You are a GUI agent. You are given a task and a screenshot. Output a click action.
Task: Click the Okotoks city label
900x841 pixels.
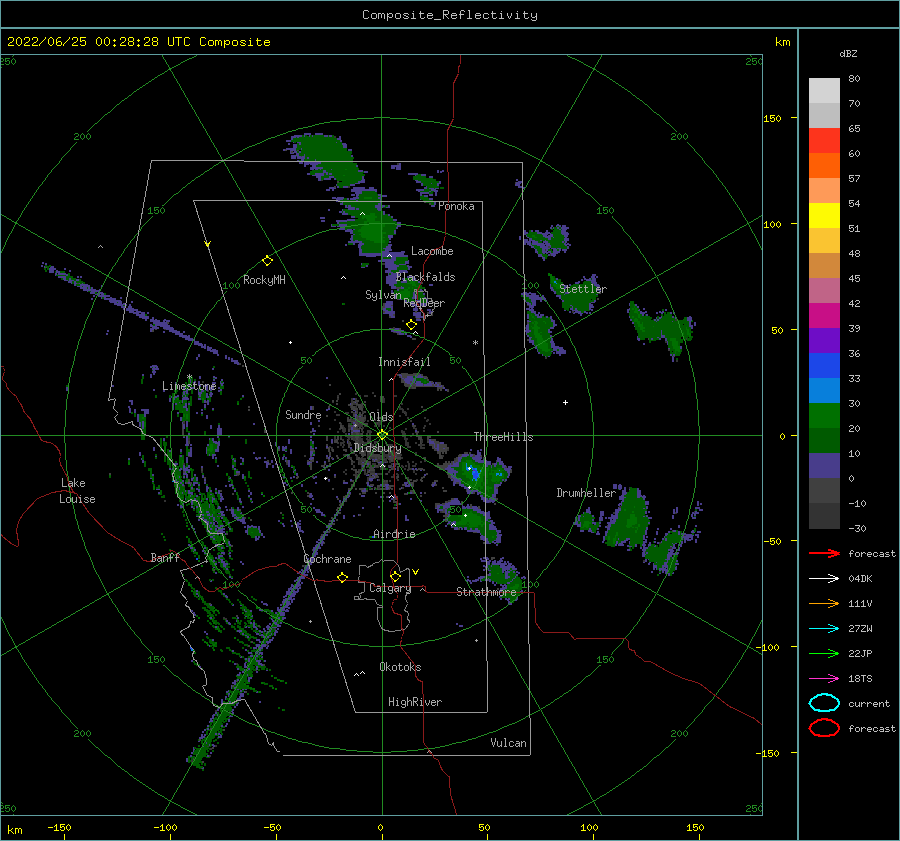click(x=400, y=667)
